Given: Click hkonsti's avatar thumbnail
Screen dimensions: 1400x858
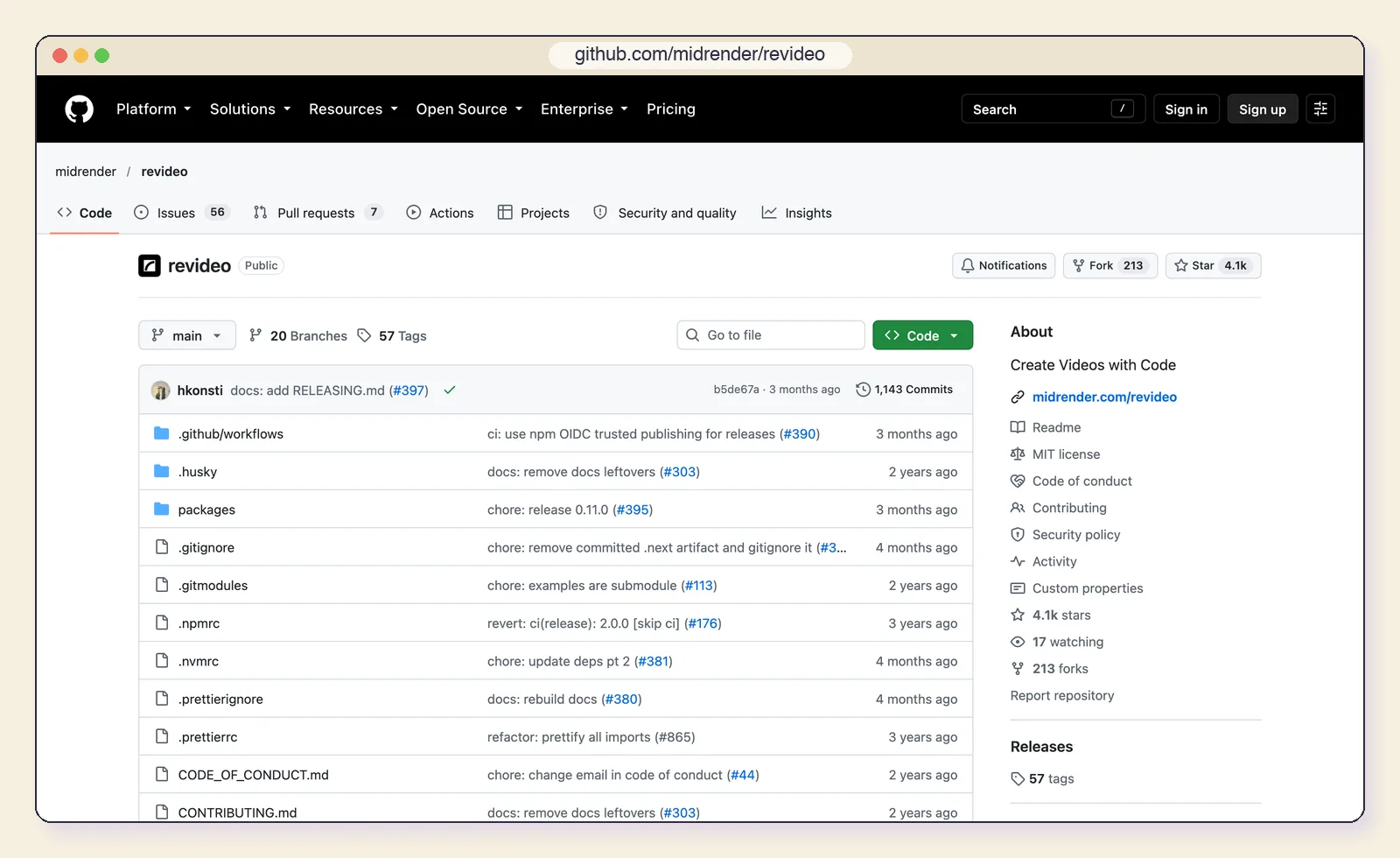Looking at the screenshot, I should [160, 390].
